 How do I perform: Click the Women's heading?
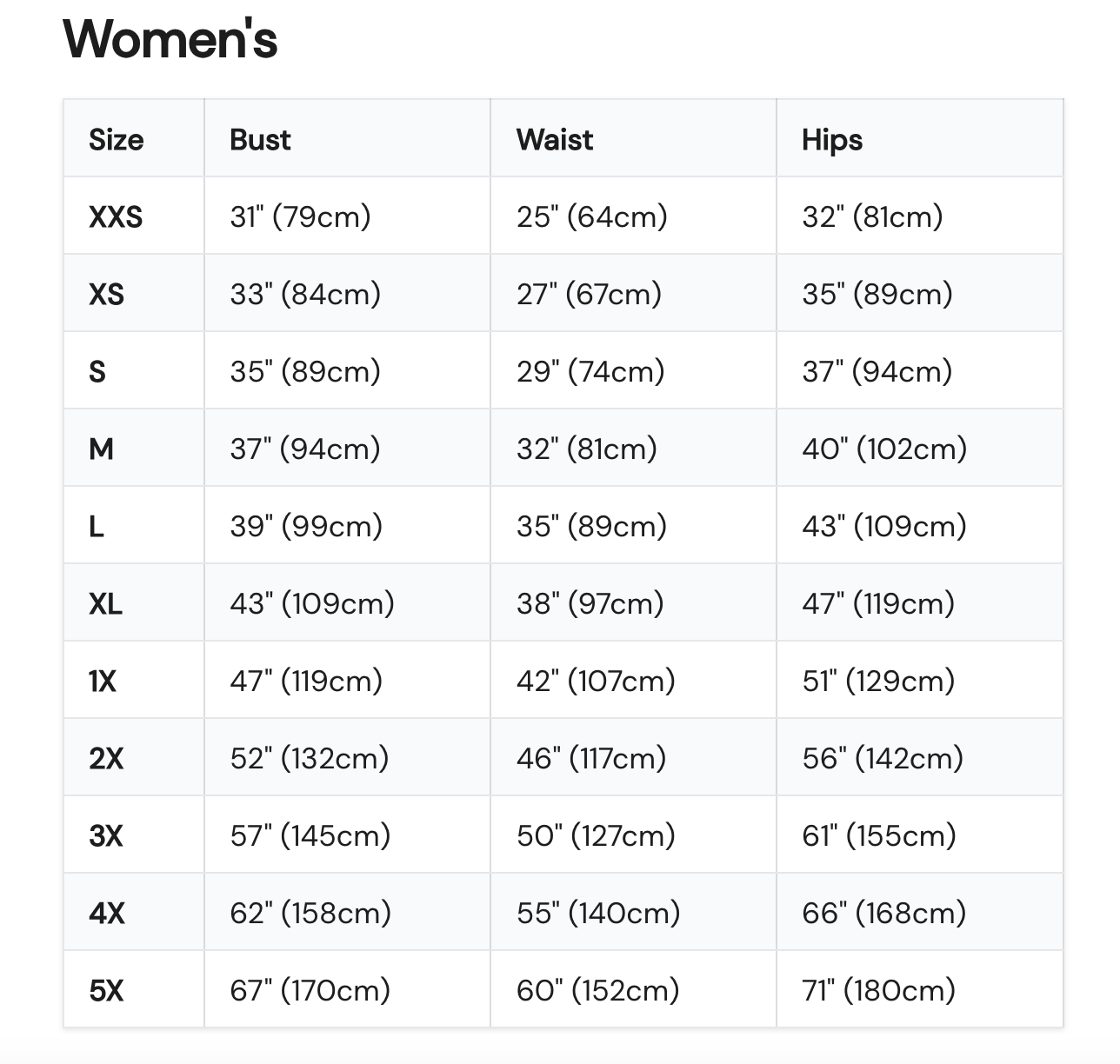click(x=170, y=39)
